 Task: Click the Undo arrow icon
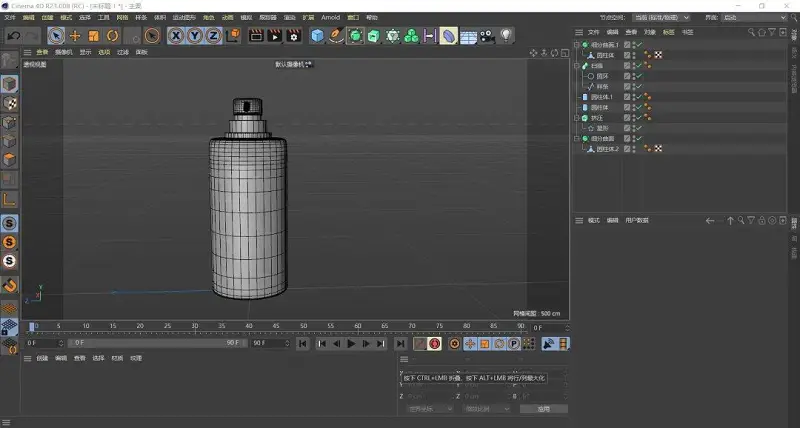14,36
